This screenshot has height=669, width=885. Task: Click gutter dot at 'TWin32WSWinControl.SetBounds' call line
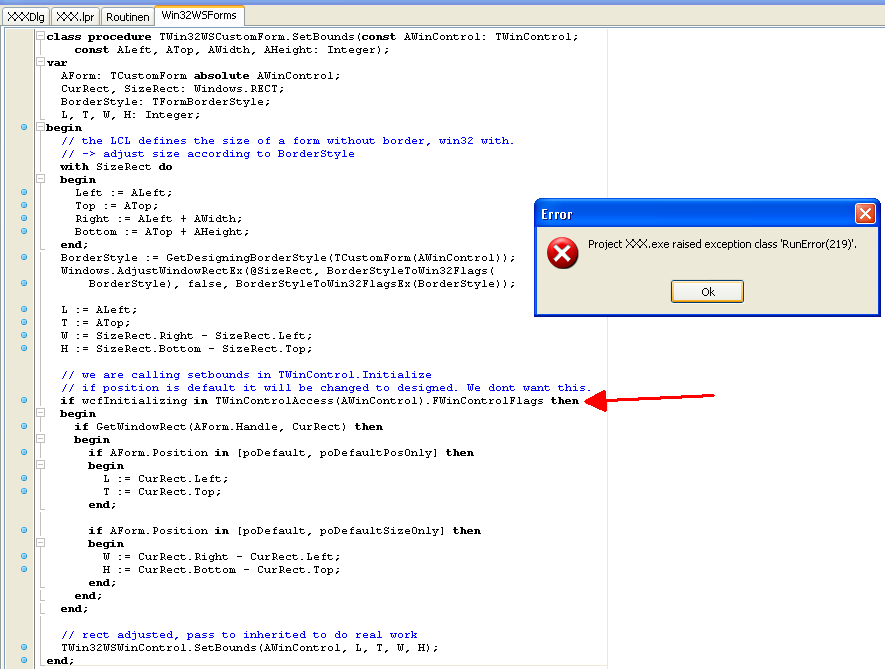pos(24,648)
